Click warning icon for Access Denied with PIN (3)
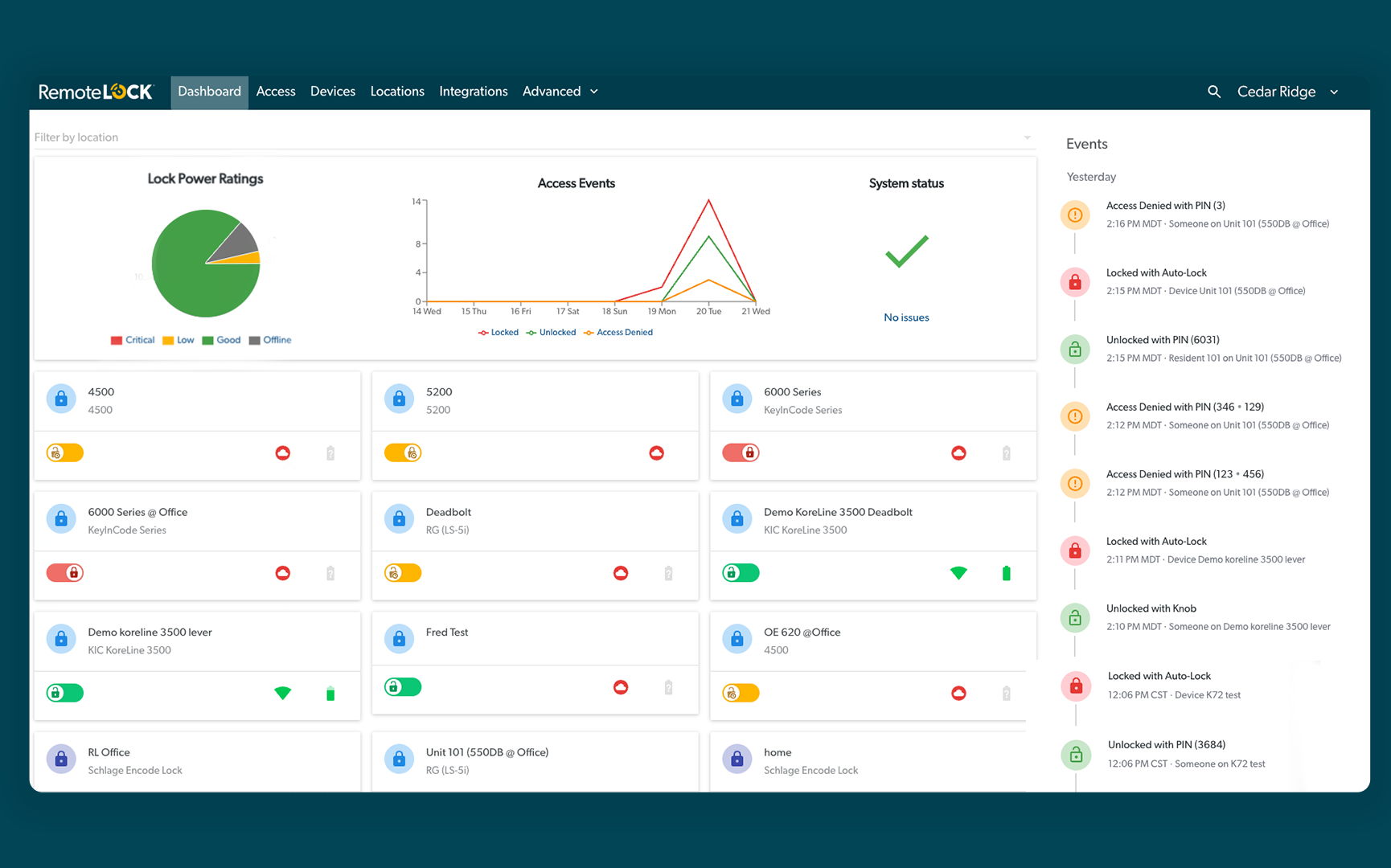The height and width of the screenshot is (868, 1391). [x=1075, y=215]
